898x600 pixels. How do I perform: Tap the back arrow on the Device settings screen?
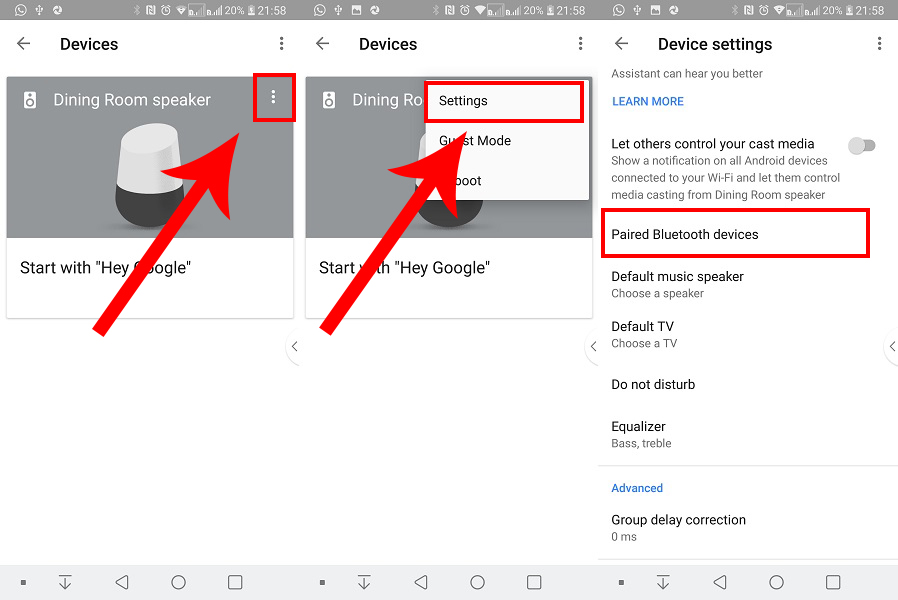620,44
